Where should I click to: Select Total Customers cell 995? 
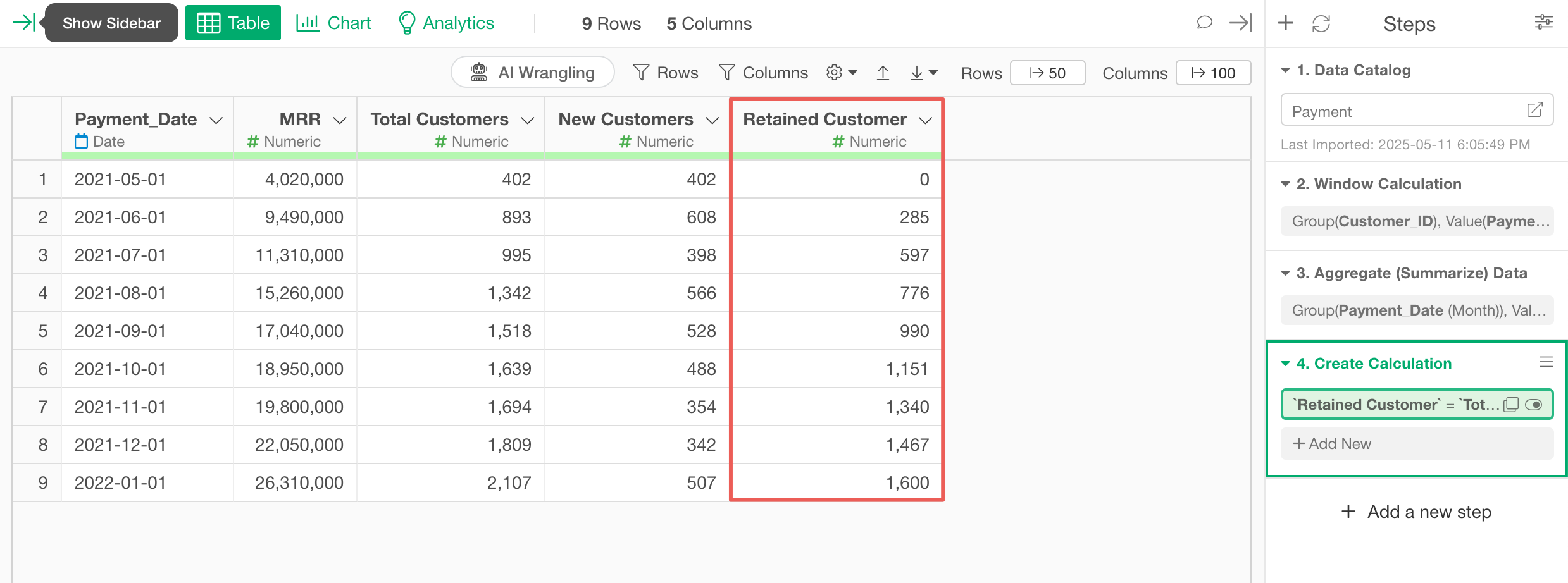[451, 255]
